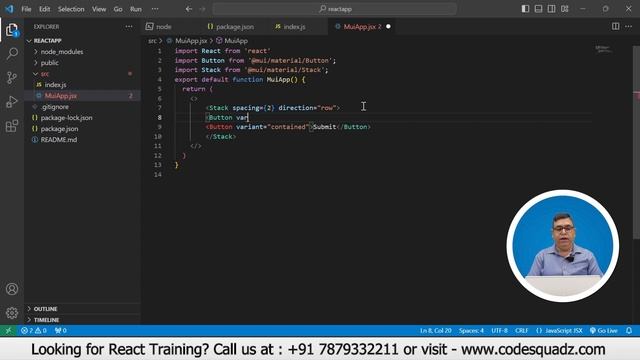Open the Explorer view in activity bar

(12, 30)
